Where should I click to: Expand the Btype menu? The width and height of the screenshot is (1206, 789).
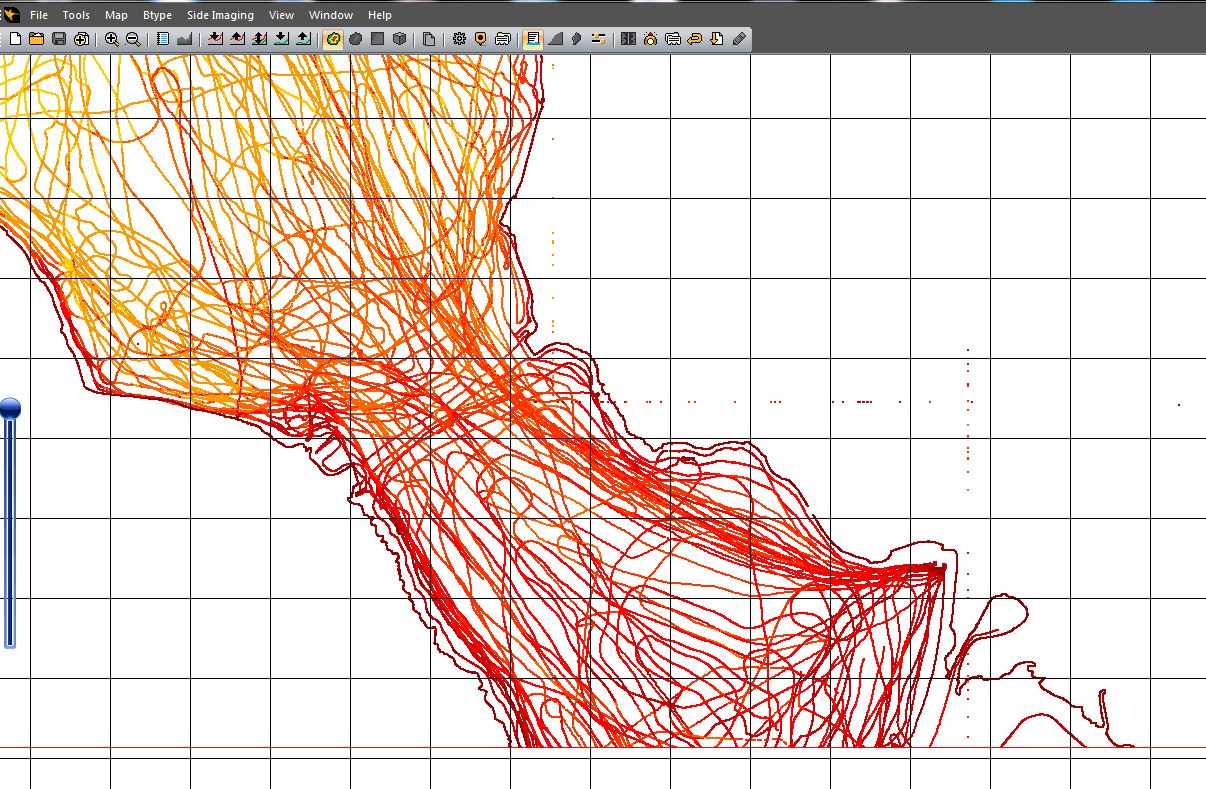click(x=157, y=15)
